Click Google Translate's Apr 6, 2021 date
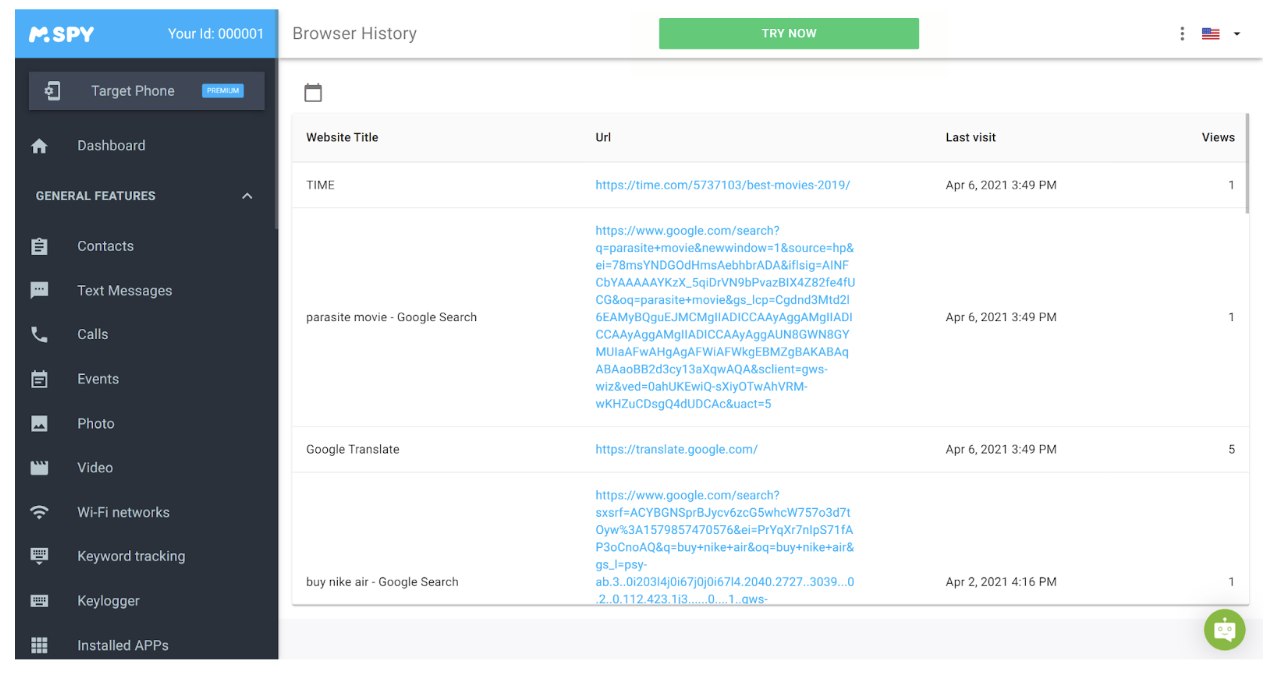This screenshot has width=1272, height=676. 1001,450
